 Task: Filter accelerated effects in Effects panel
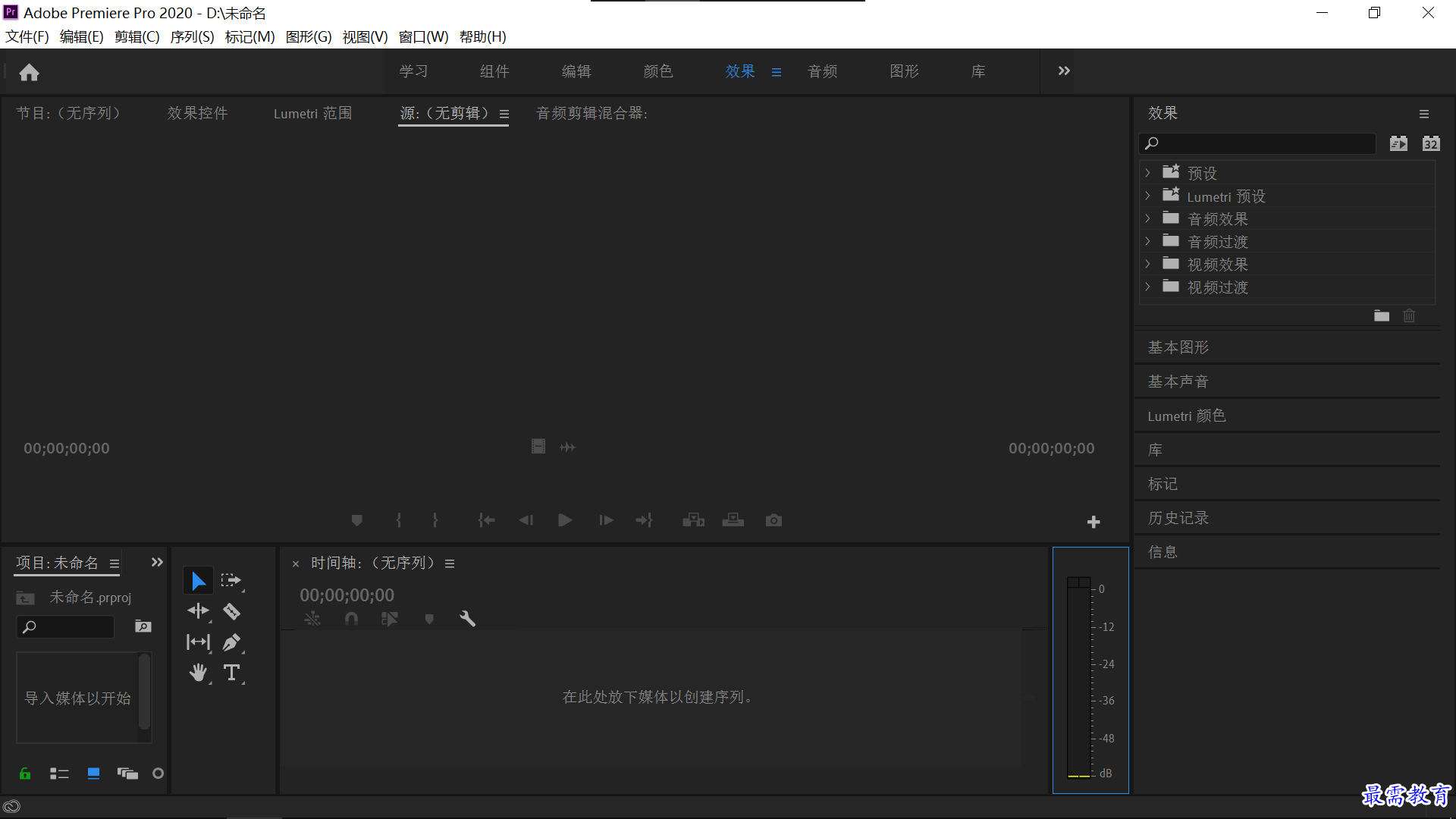pos(1398,144)
